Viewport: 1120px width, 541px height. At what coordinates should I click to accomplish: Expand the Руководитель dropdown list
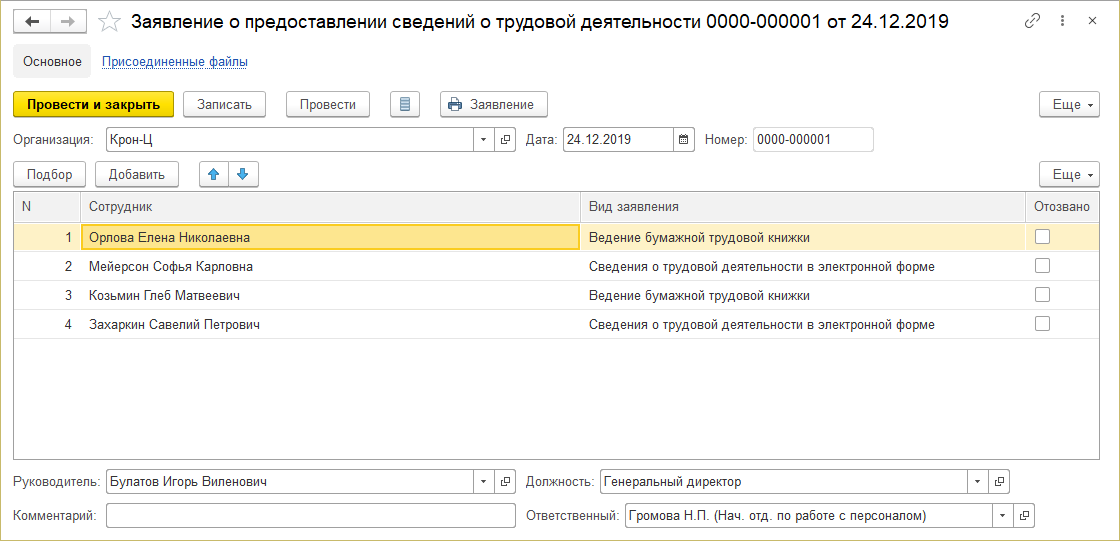pyautogui.click(x=483, y=482)
